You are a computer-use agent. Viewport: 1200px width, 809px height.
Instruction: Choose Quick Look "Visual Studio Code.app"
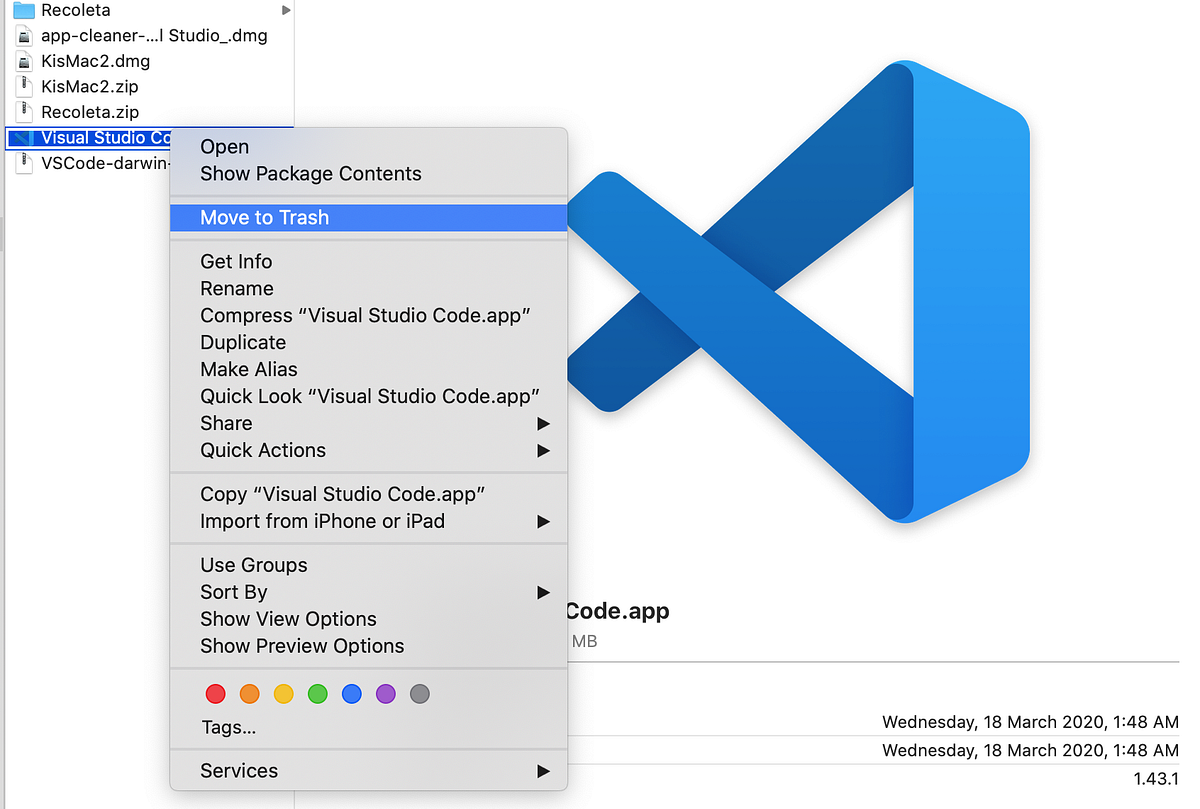click(369, 397)
